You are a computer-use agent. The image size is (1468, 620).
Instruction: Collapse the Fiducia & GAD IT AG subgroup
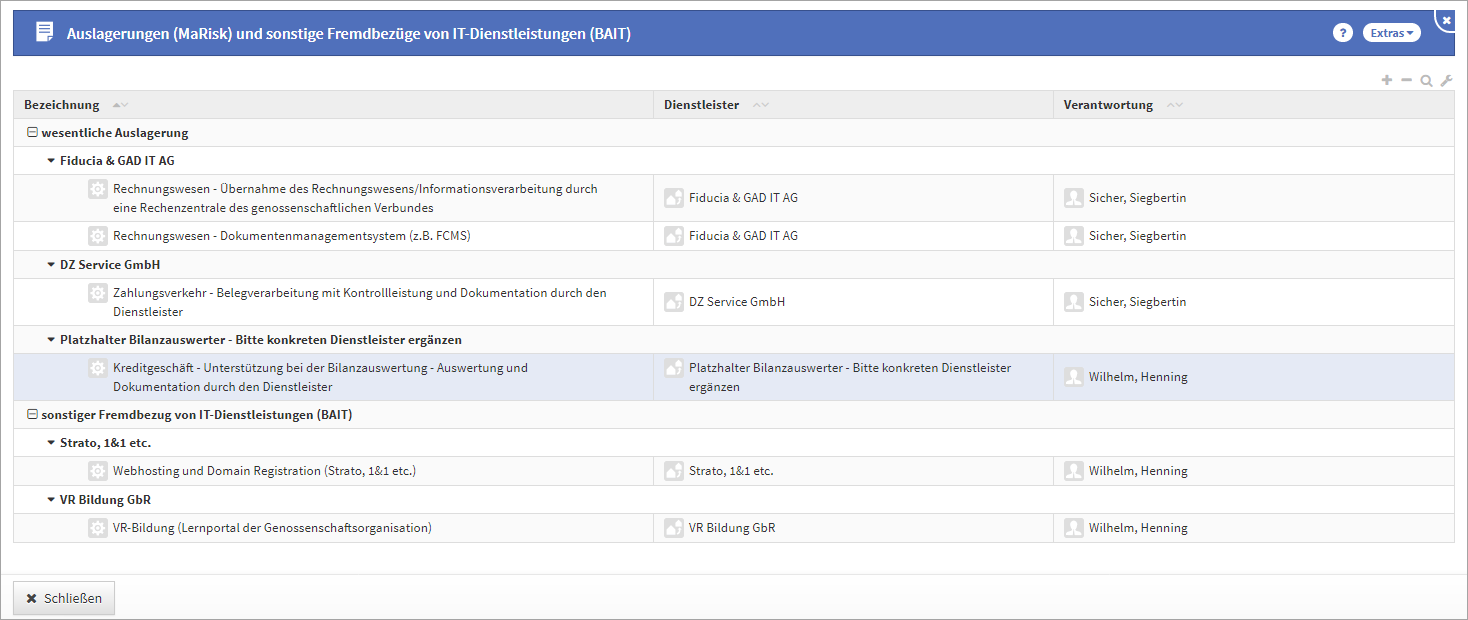click(51, 161)
